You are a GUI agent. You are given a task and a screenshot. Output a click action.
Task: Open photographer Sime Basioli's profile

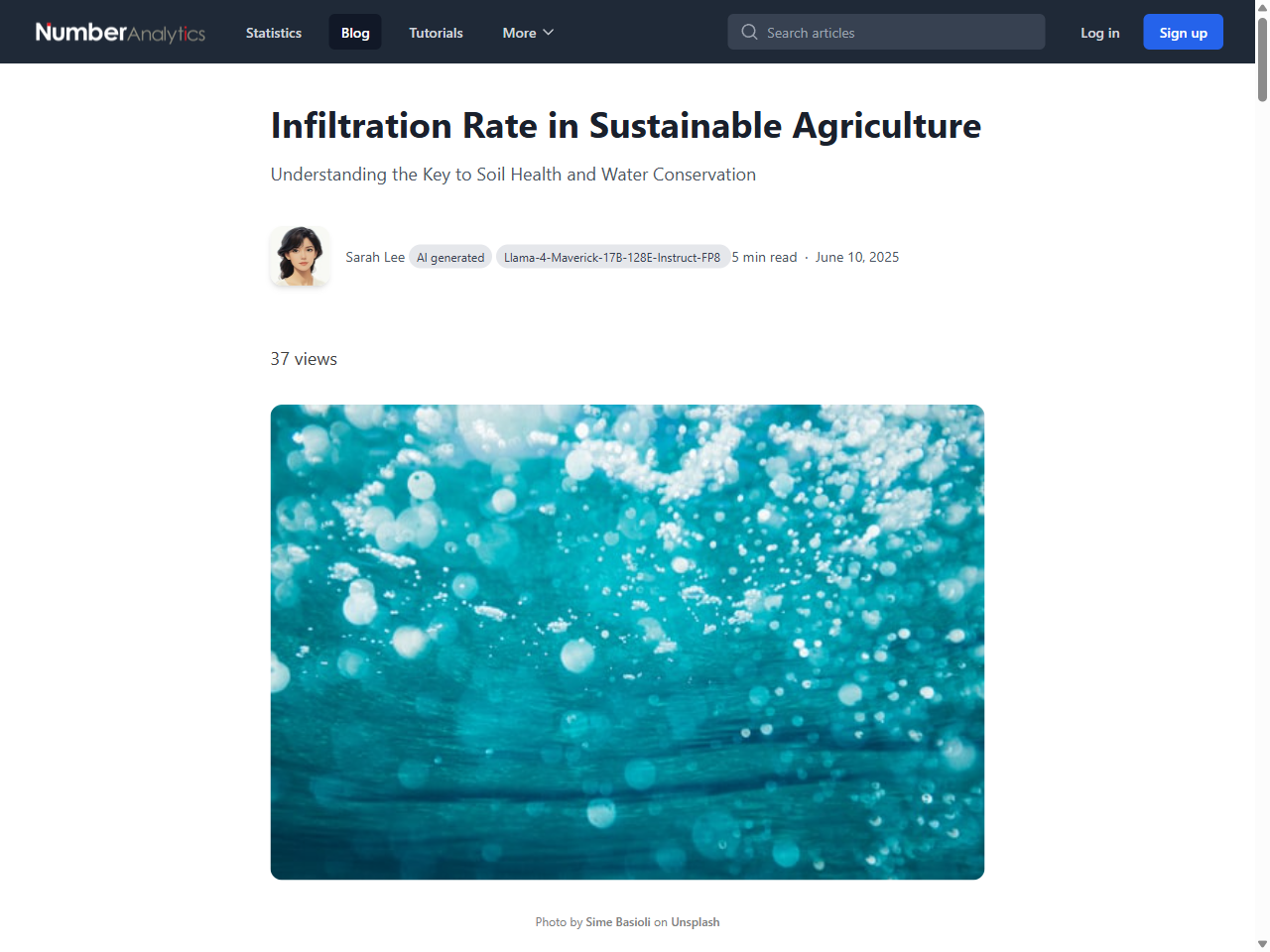[x=618, y=921]
